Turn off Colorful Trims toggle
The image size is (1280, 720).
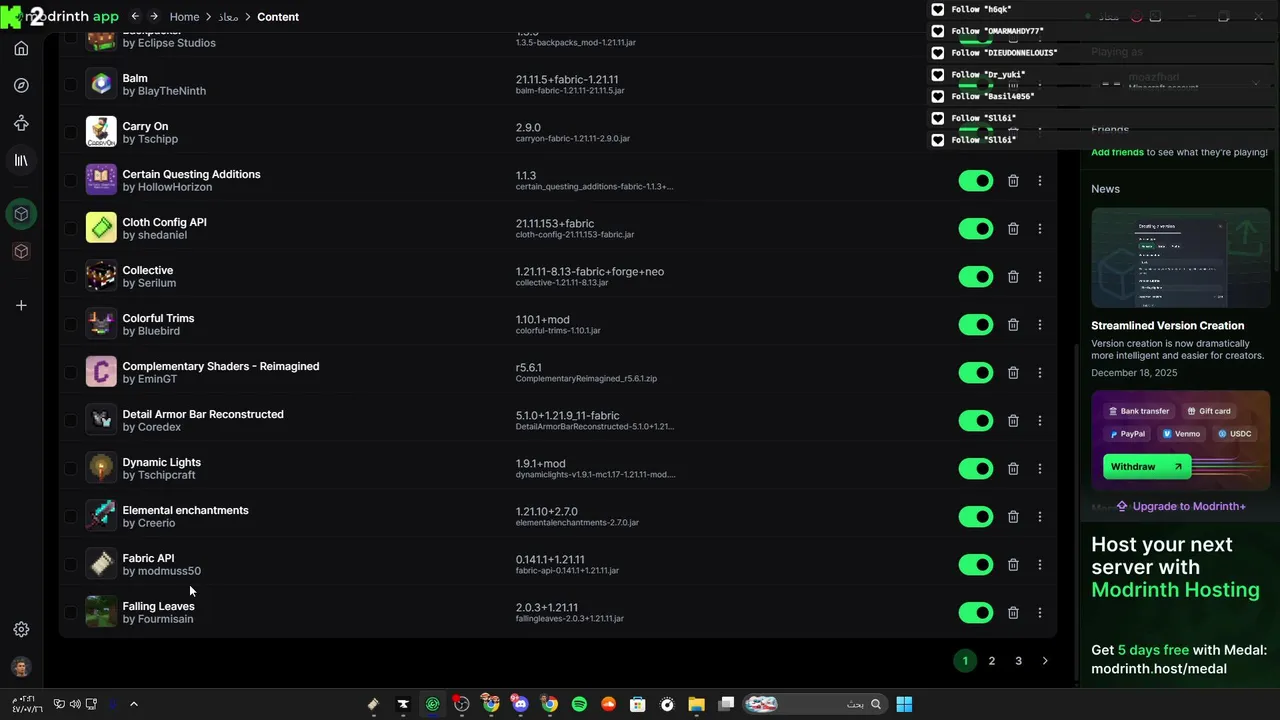click(976, 324)
